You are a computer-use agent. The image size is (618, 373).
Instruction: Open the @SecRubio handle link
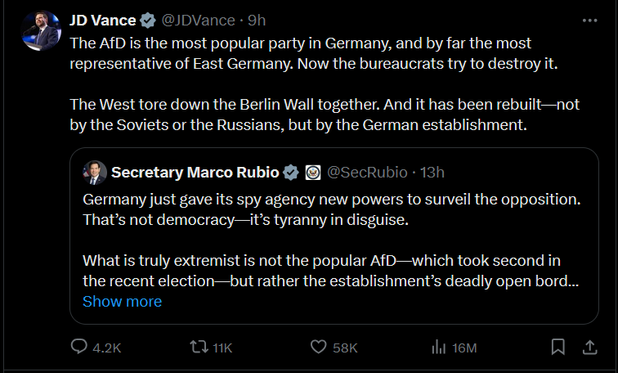[367, 173]
